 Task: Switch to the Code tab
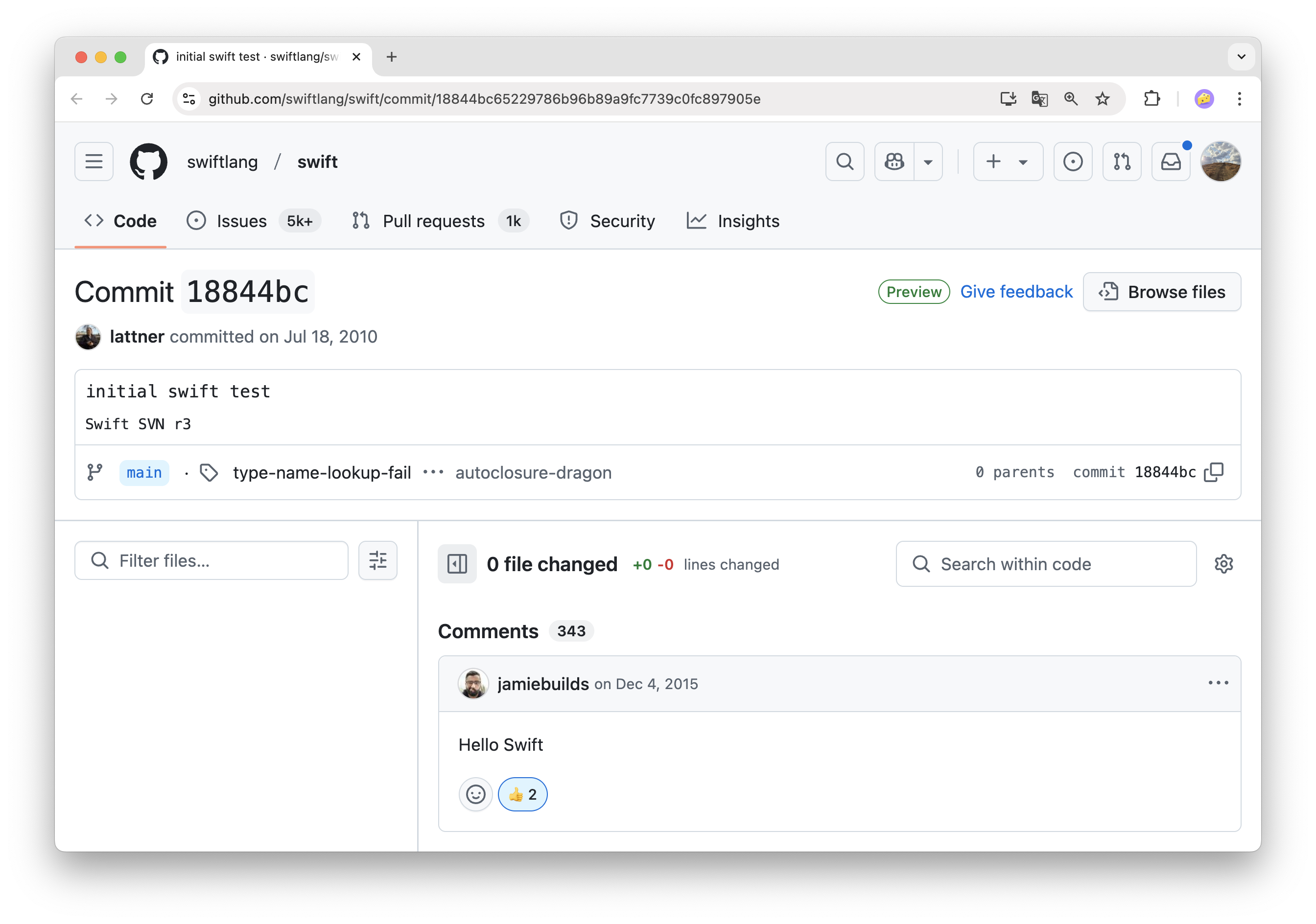pos(120,221)
